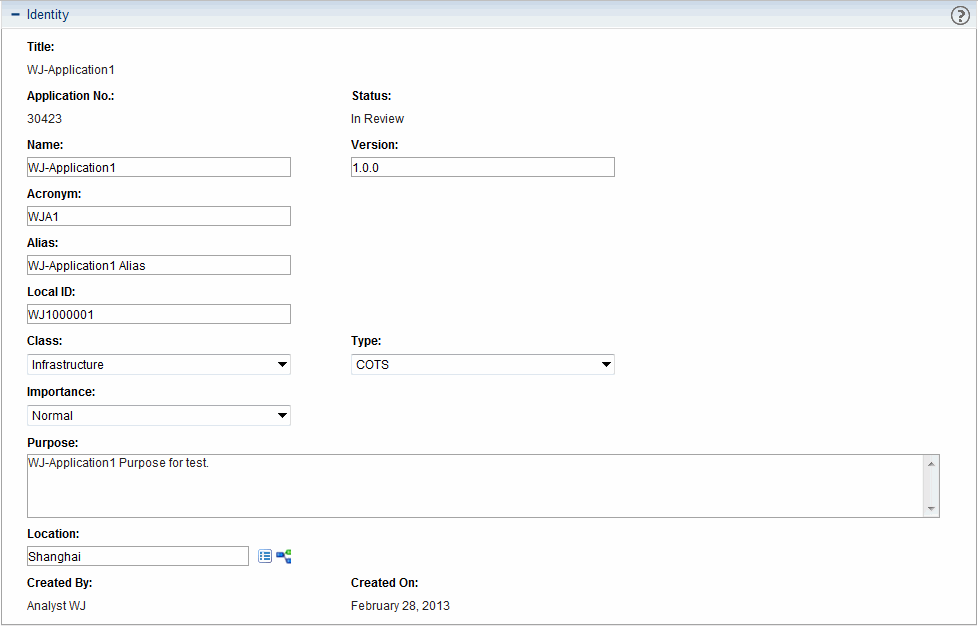Click the Identity section header title
Viewport: 978px width, 626px height.
pyautogui.click(x=48, y=15)
